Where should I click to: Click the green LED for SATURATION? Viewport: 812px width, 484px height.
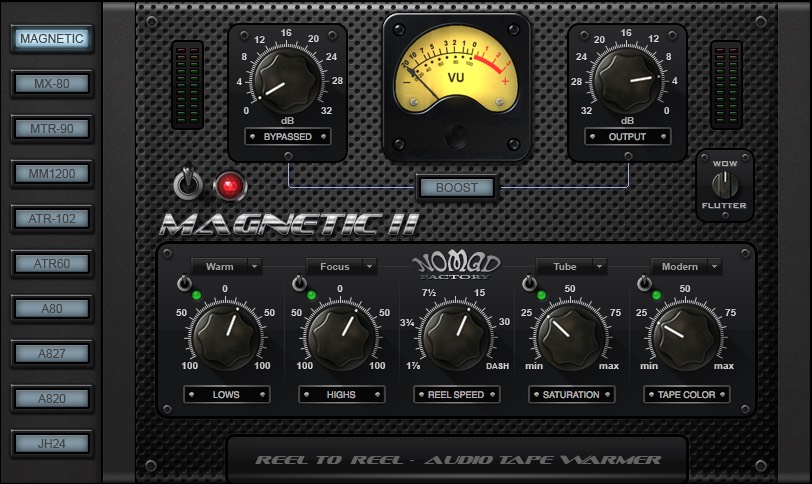(541, 296)
